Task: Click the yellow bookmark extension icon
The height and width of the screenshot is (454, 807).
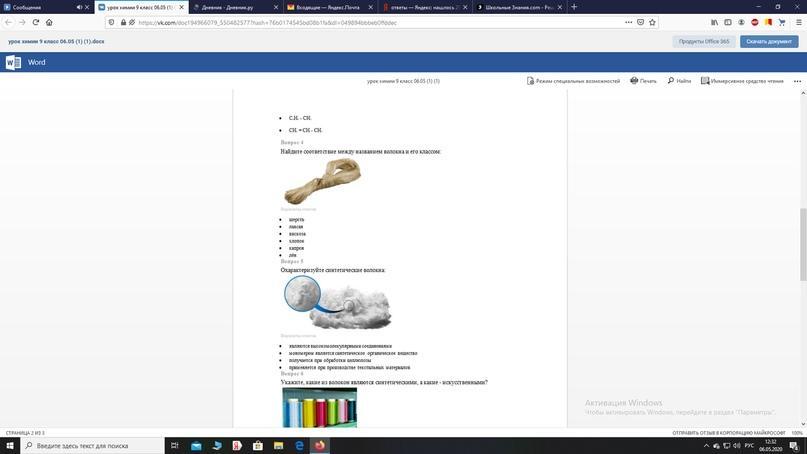Action: (768, 23)
